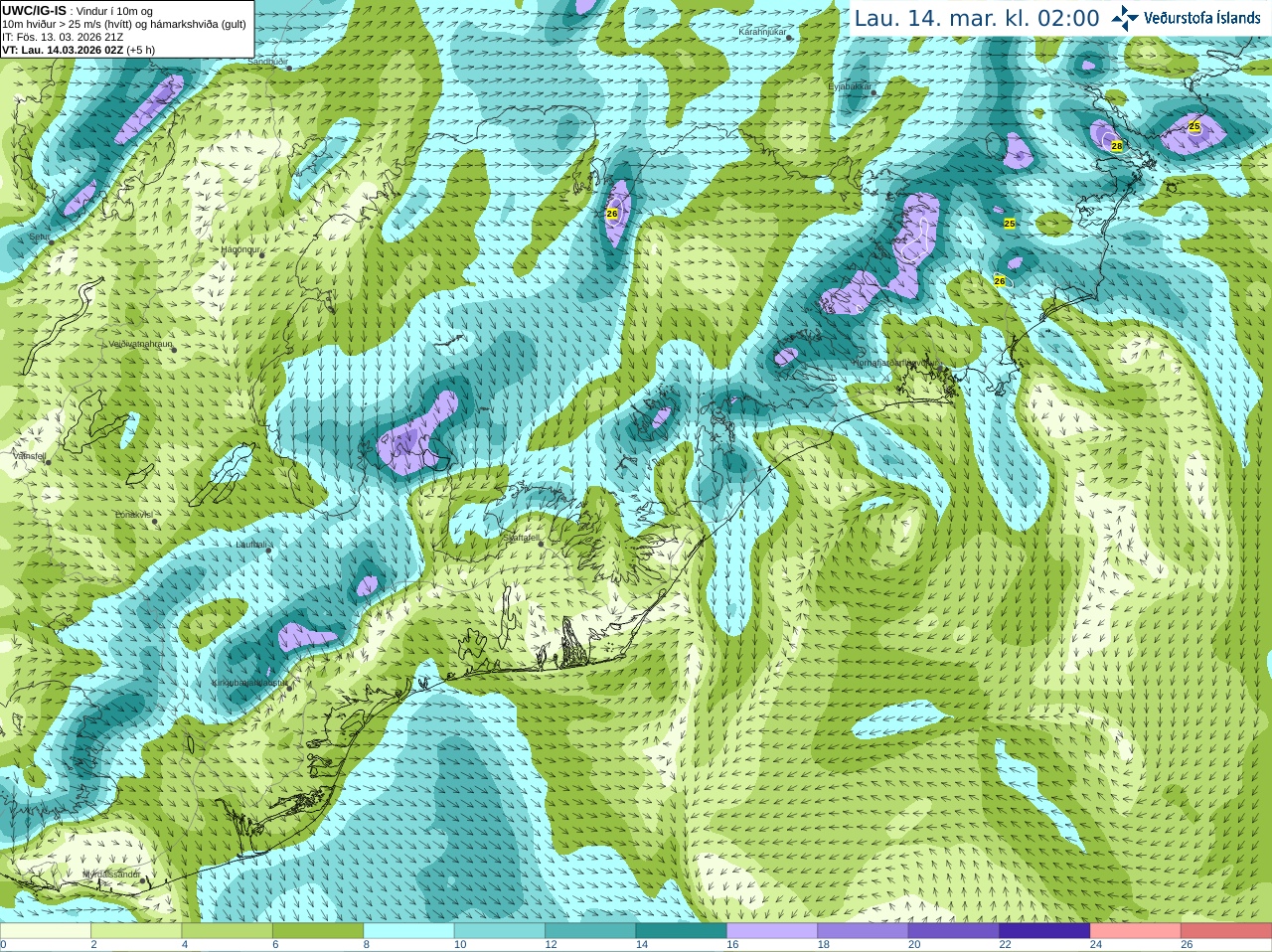1272x952 pixels.
Task: Click the UWC/IG-IS model title
Action: tap(35, 10)
